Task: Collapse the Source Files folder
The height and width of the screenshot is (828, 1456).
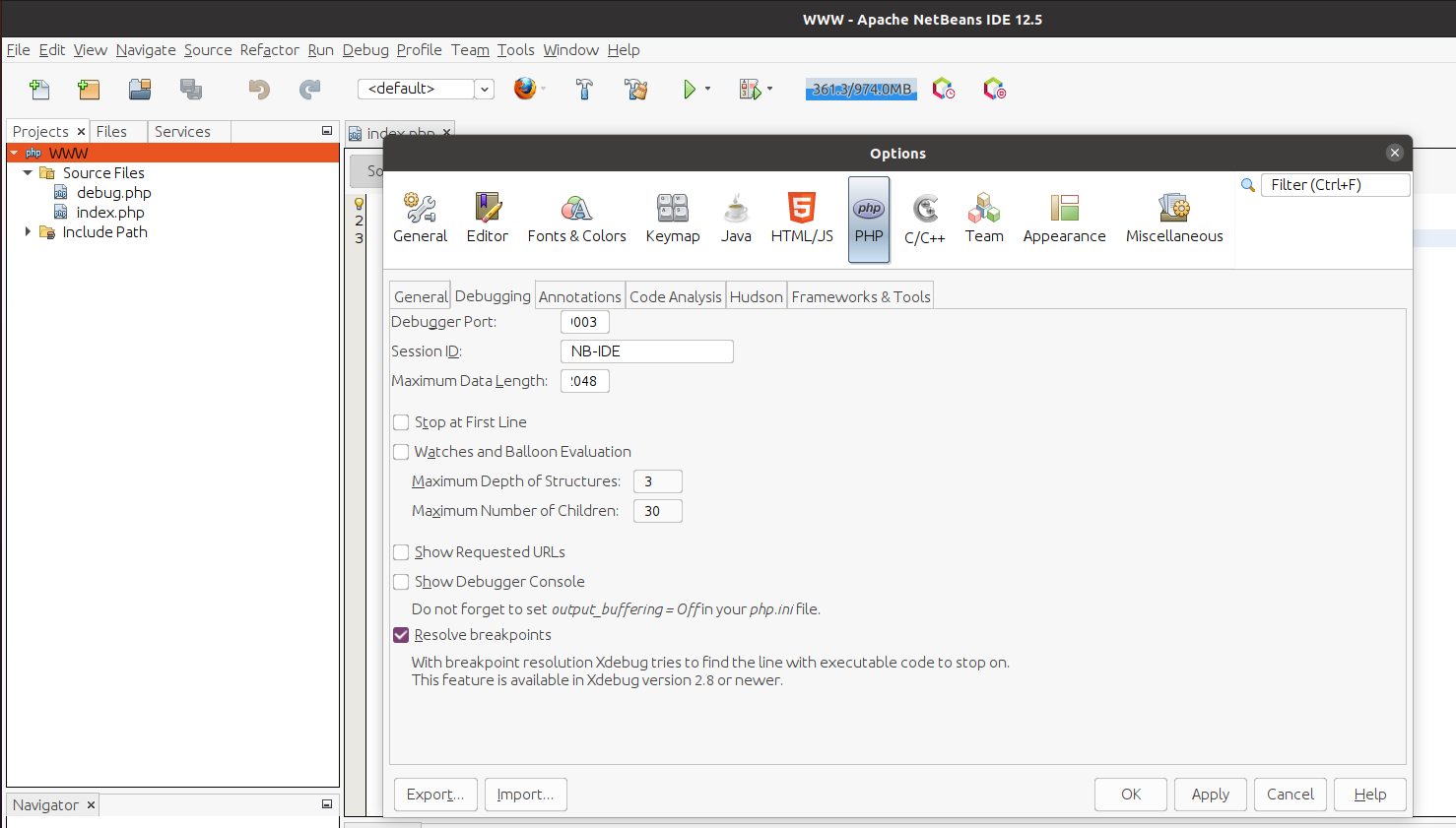Action: coord(28,172)
